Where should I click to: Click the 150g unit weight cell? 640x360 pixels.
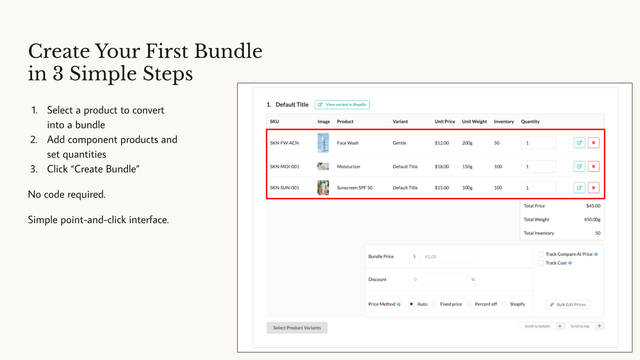(467, 167)
